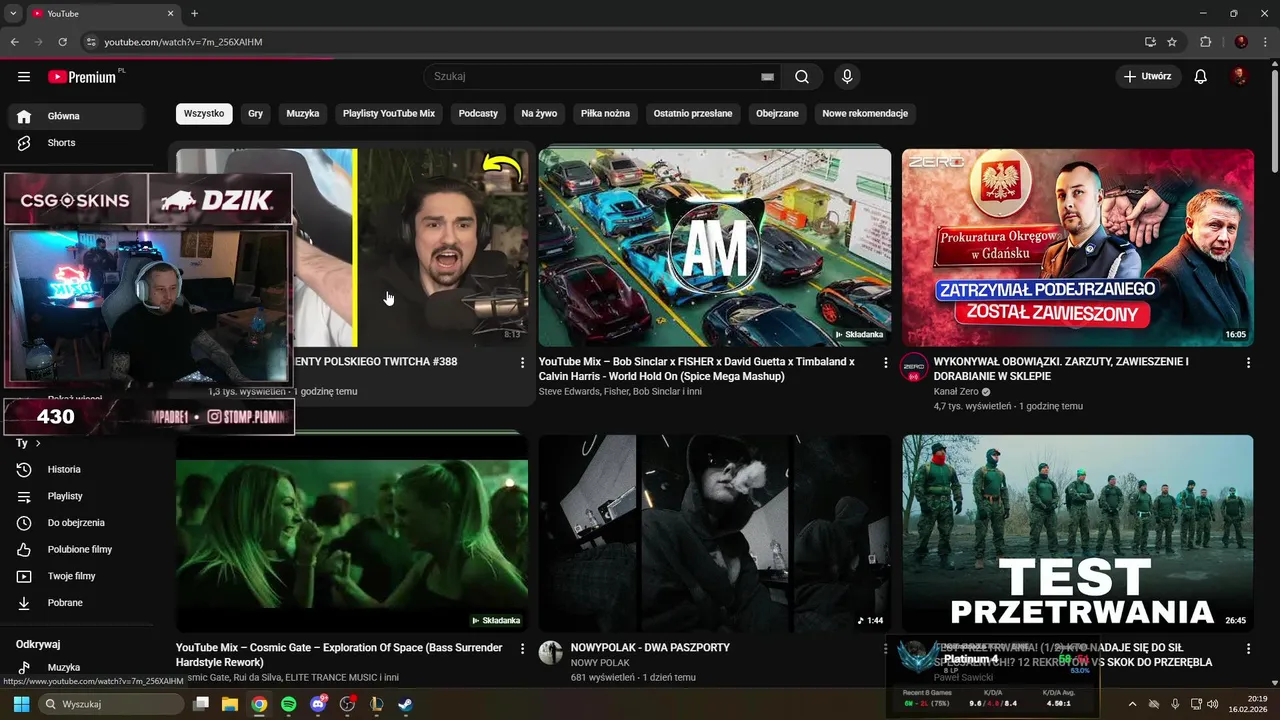Open TEST PRZETRWANIA video thumbnail
1280x720 pixels.
click(x=1077, y=533)
